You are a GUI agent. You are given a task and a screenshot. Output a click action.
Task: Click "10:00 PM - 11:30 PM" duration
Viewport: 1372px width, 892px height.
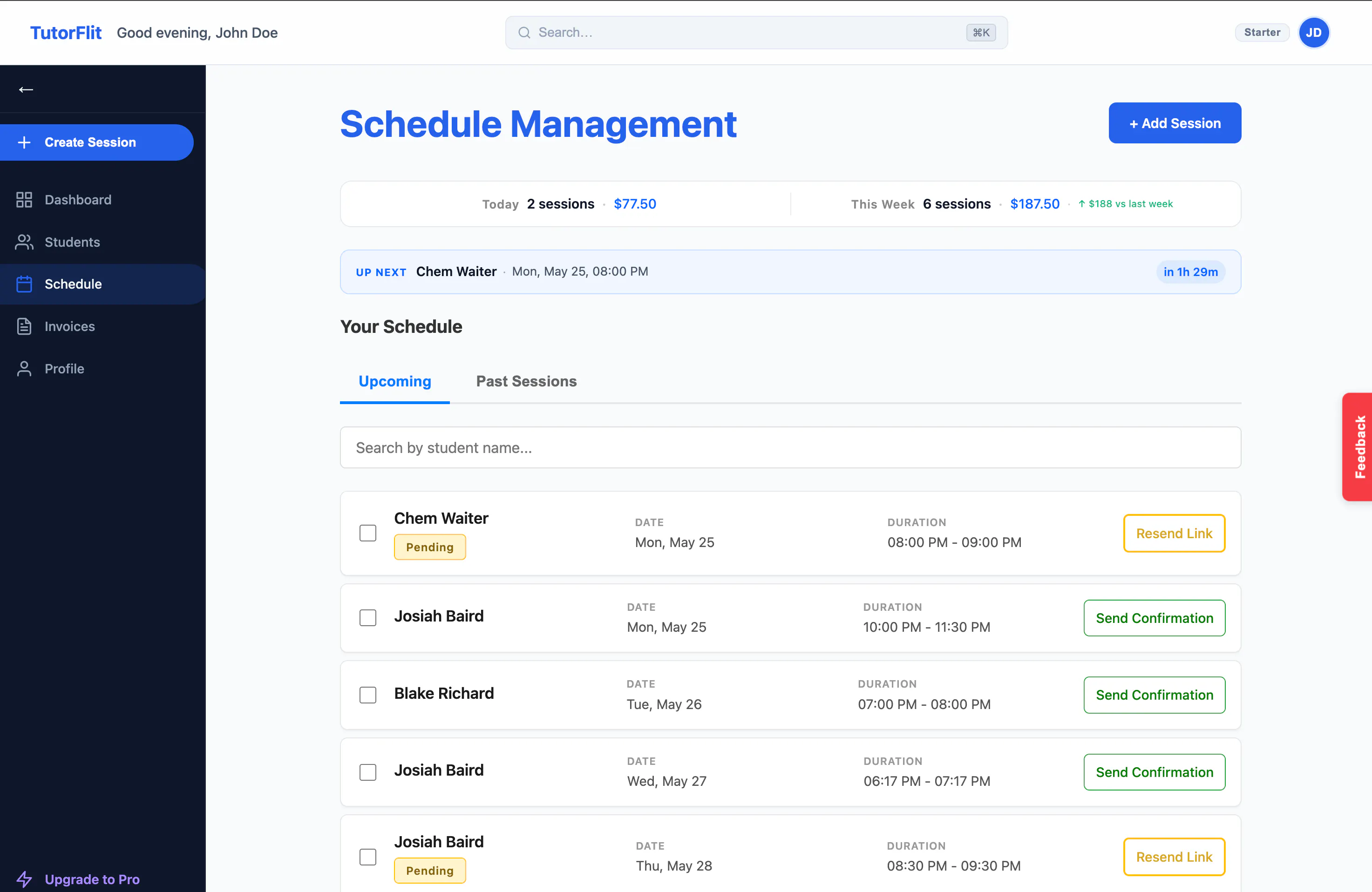pos(926,627)
